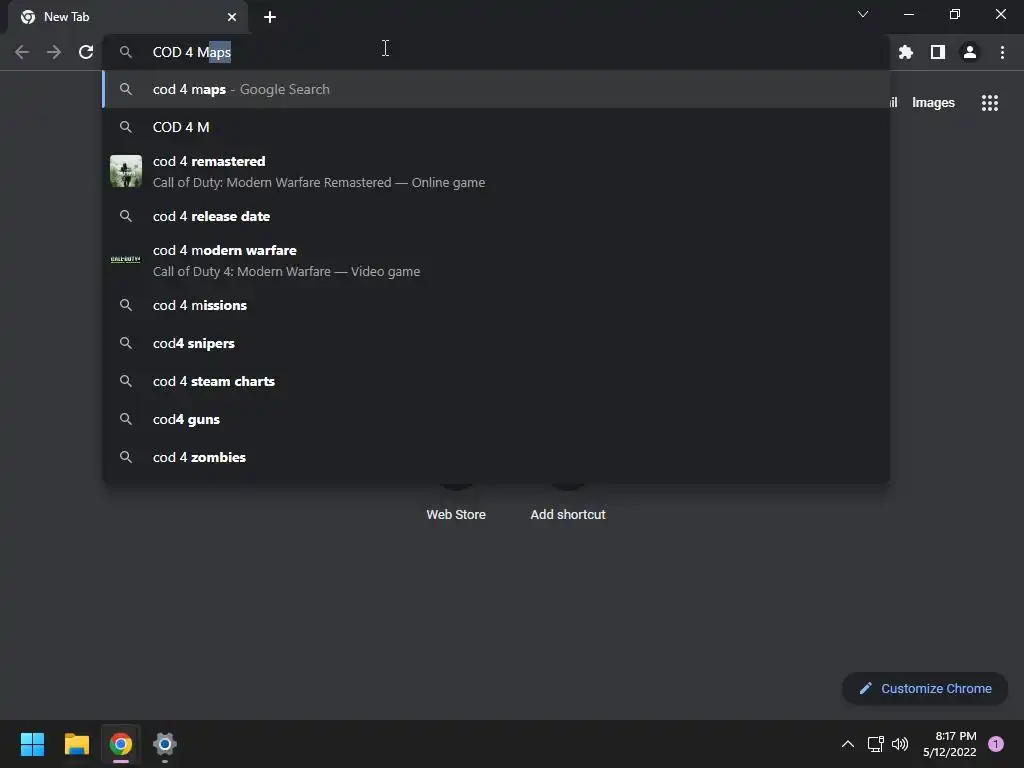
Task: Open File Explorer from the taskbar
Action: pos(76,744)
